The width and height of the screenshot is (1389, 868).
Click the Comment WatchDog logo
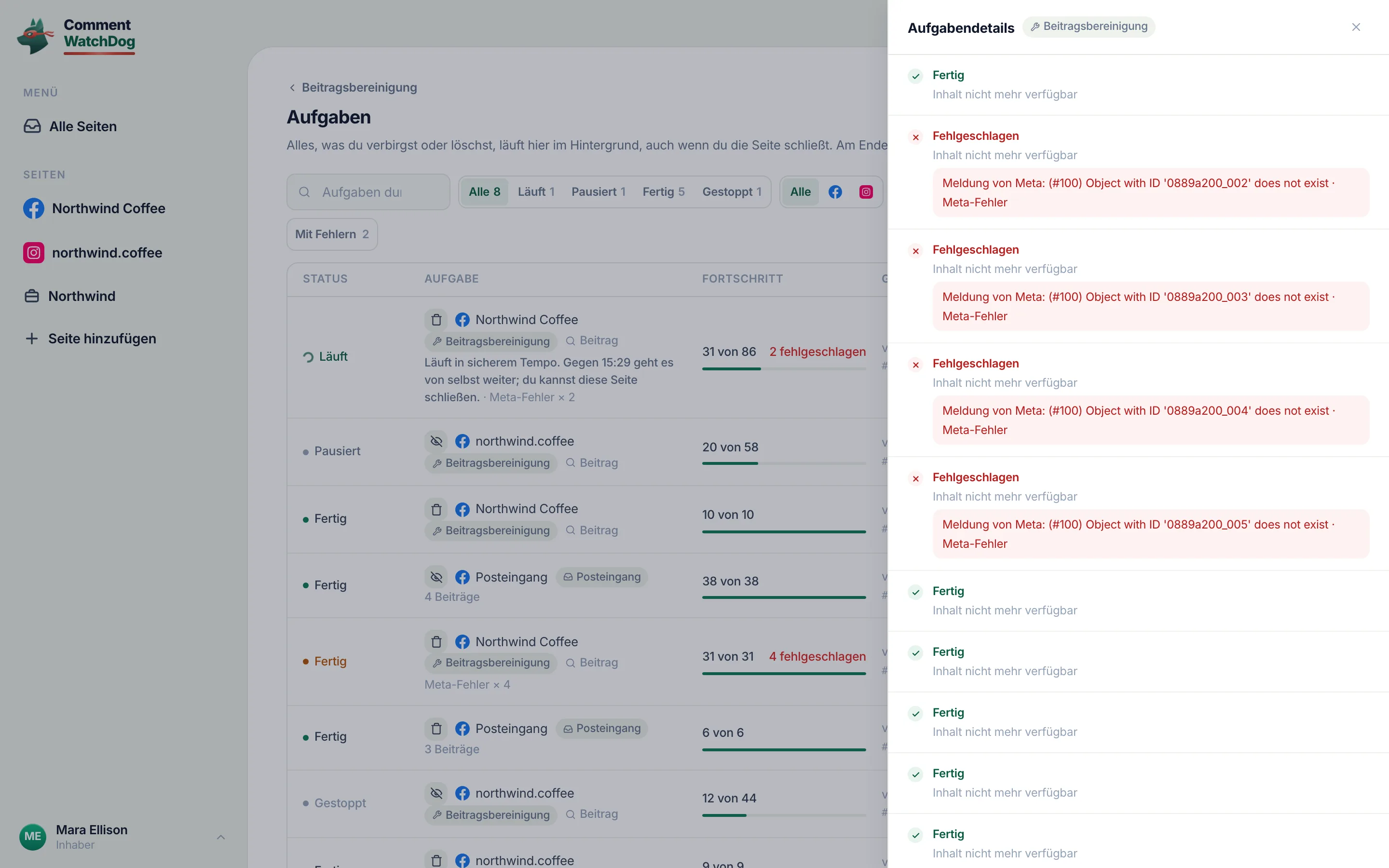76,36
